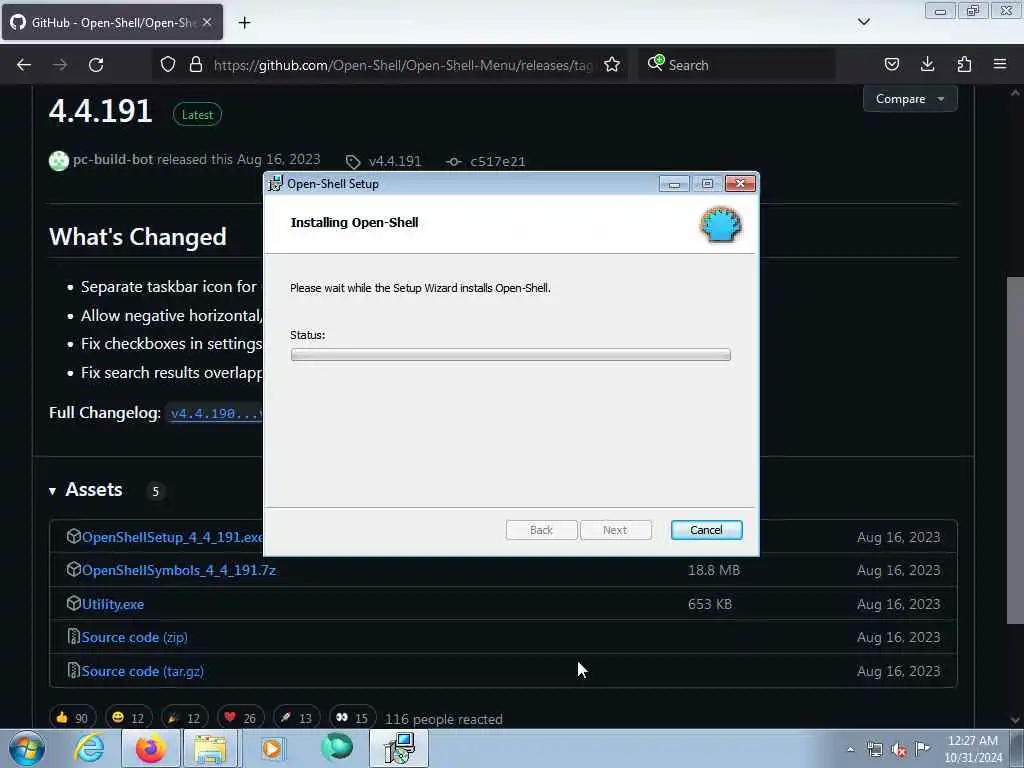Open Windows Explorer from taskbar
The image size is (1024, 768).
click(210, 749)
